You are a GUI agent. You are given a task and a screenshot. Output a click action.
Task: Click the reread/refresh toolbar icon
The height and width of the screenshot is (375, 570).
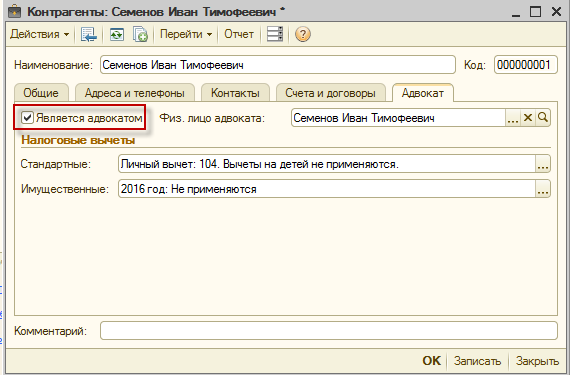117,35
